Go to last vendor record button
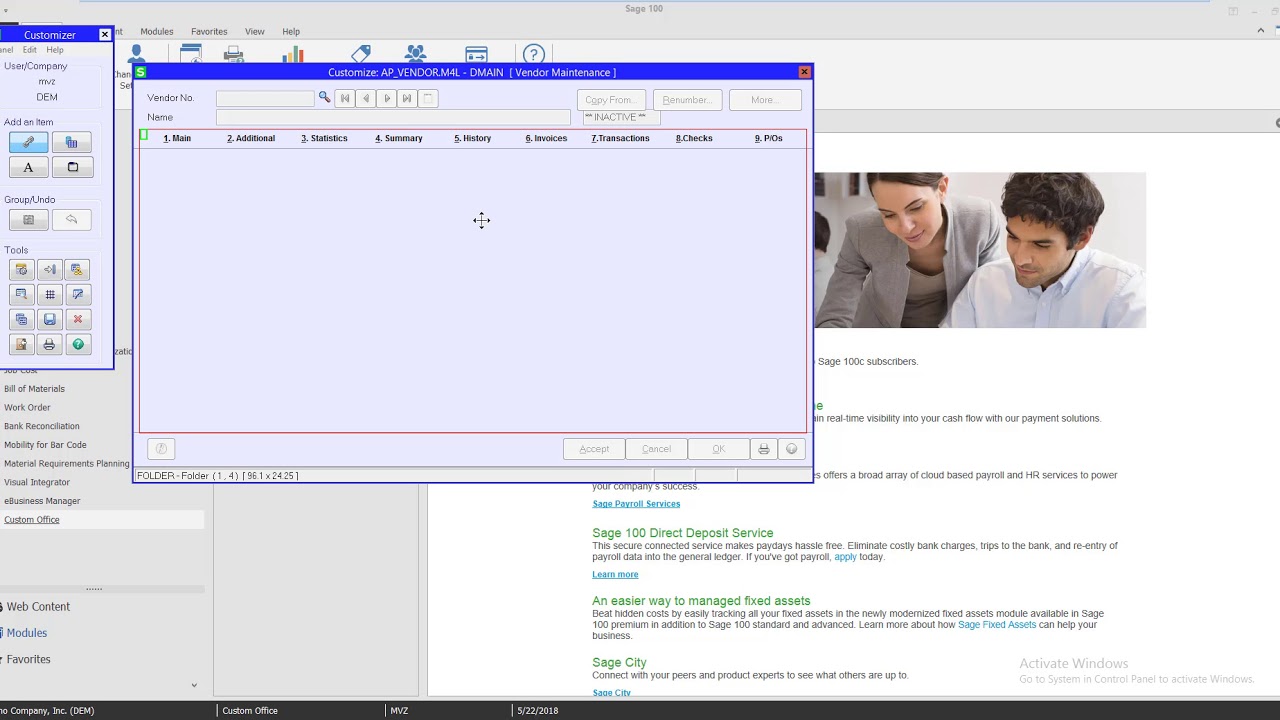This screenshot has height=720, width=1280. point(407,98)
